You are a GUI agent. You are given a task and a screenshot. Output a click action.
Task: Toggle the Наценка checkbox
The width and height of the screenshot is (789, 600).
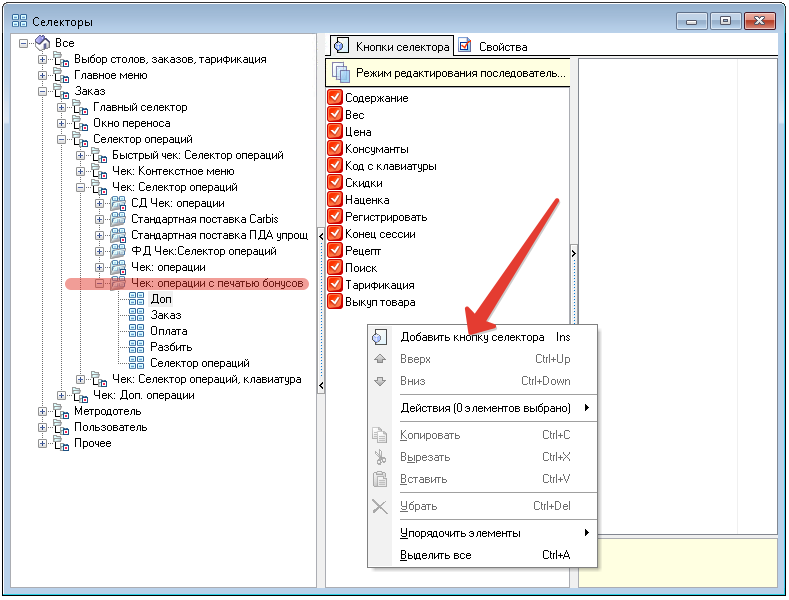point(335,199)
